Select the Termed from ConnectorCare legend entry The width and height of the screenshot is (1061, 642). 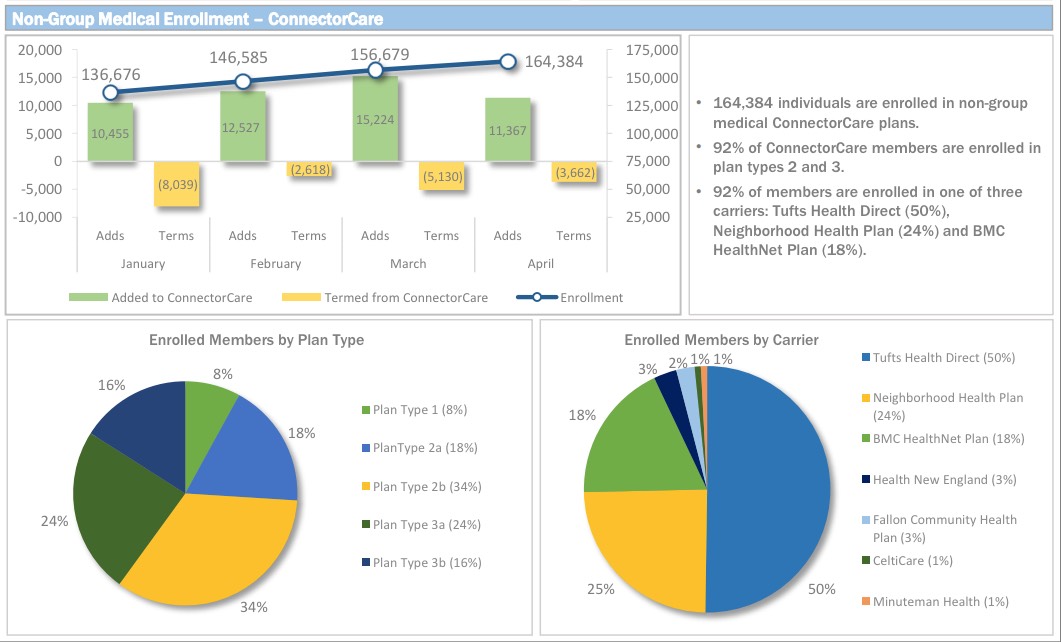(x=385, y=297)
